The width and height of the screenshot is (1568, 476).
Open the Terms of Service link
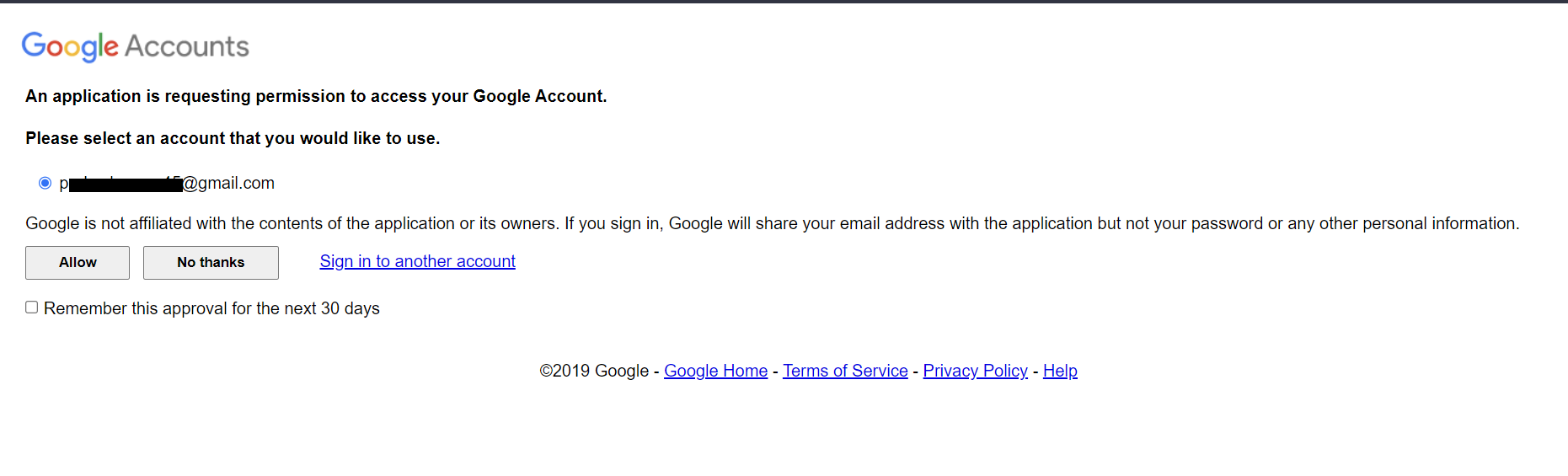[845, 371]
